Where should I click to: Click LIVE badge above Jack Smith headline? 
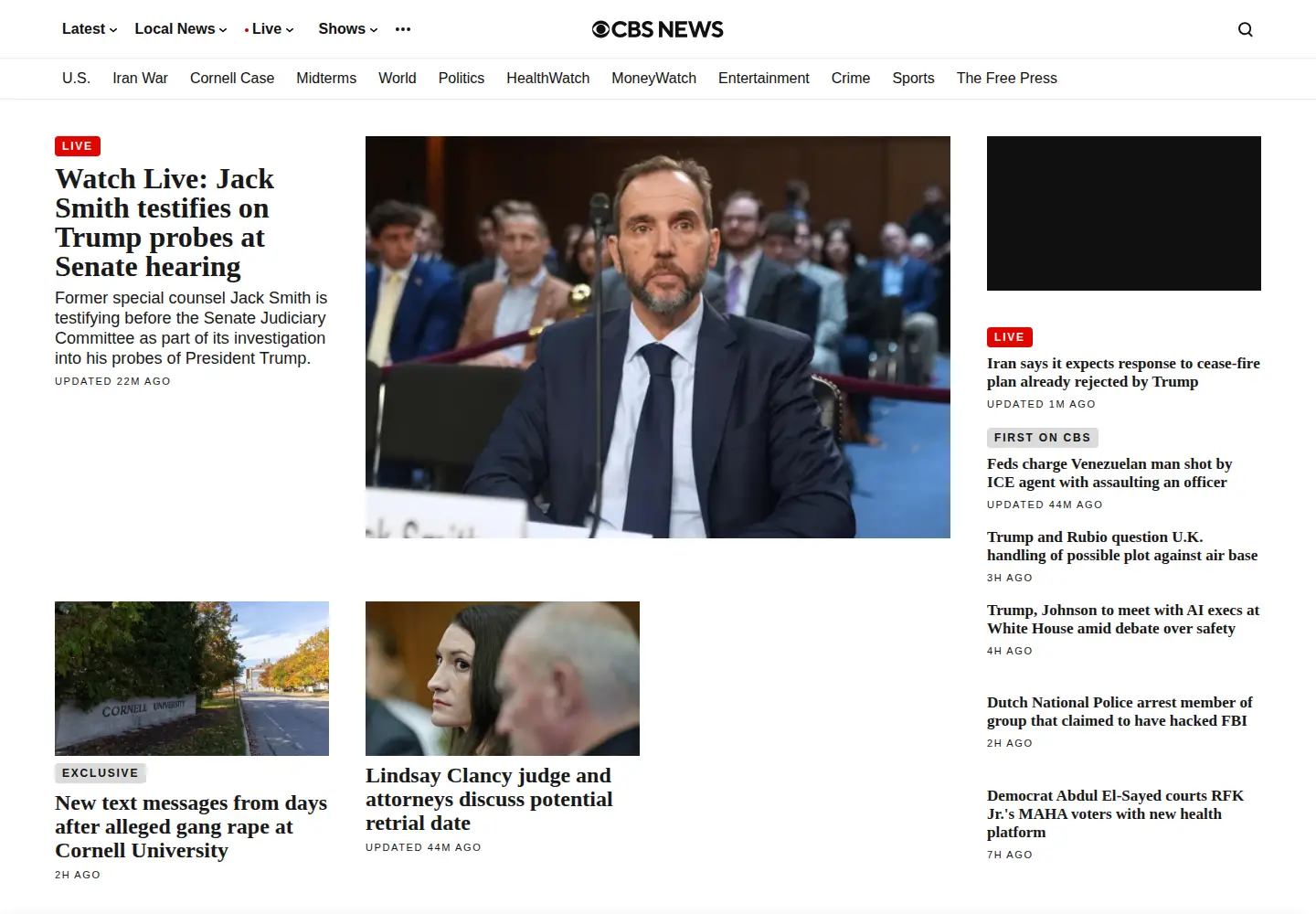(x=78, y=146)
